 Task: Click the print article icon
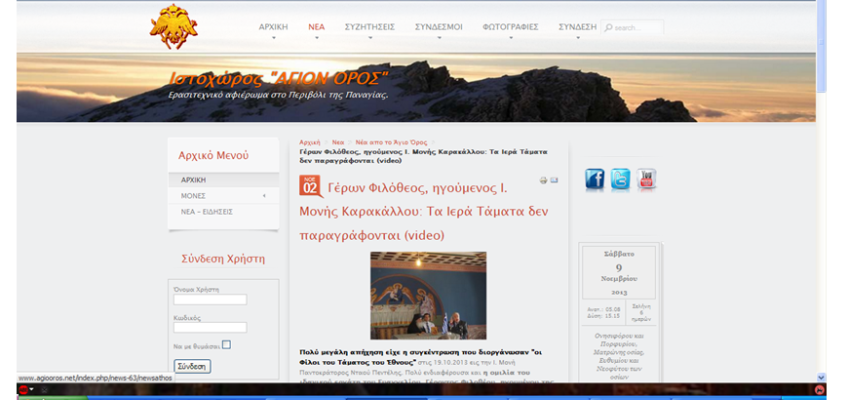544,181
